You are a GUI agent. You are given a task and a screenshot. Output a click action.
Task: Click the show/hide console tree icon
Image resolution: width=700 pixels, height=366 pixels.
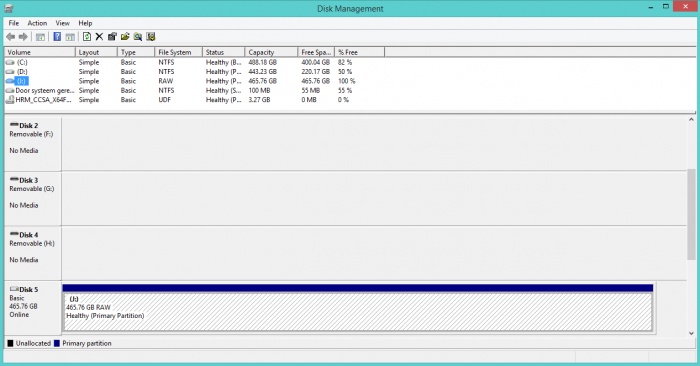click(x=40, y=37)
